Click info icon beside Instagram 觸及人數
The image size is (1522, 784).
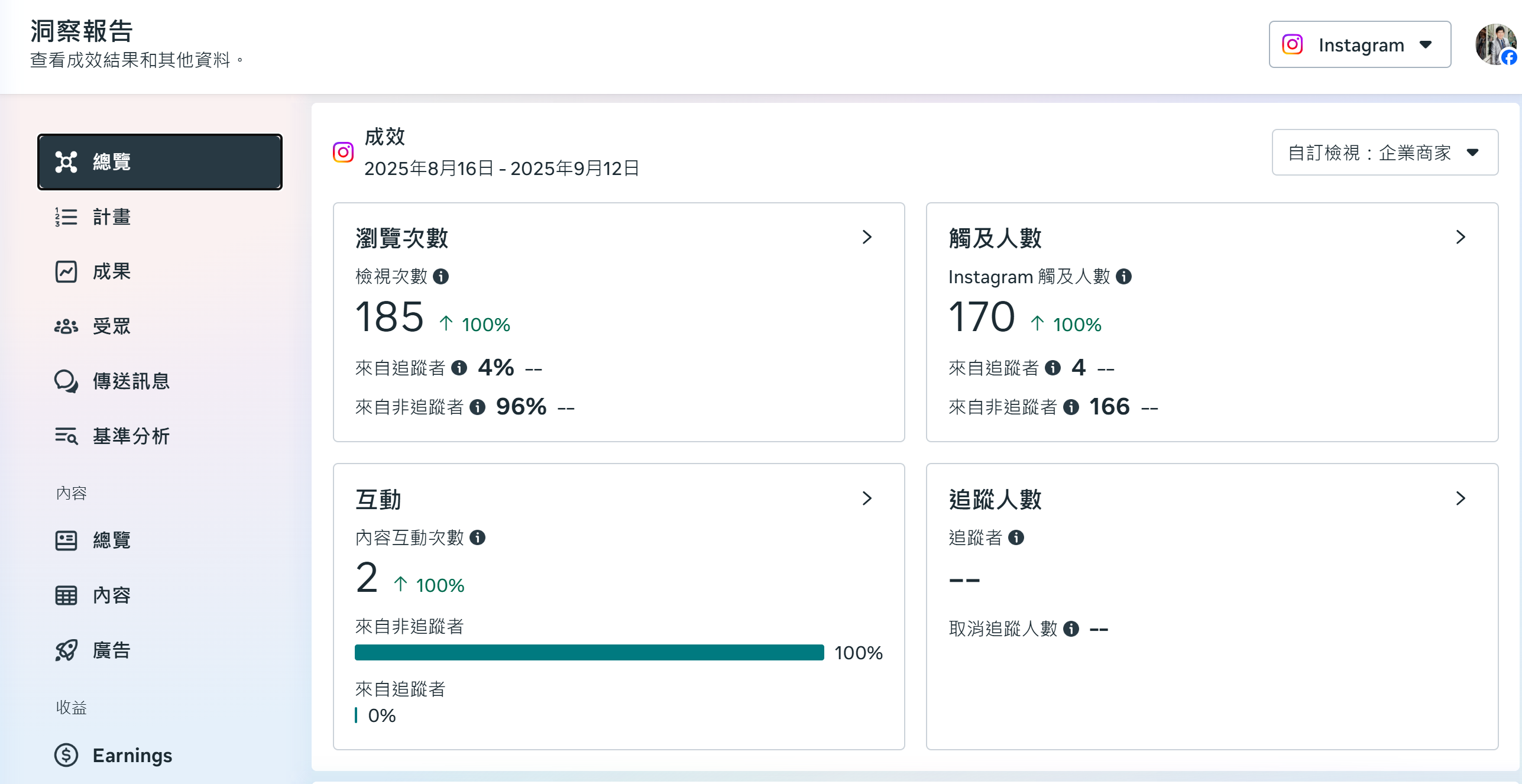[1123, 276]
